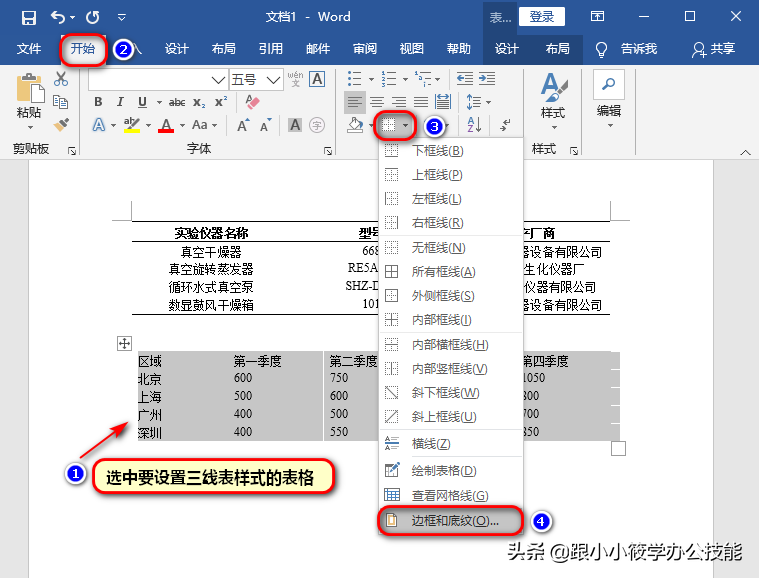Viewport: 759px width, 578px height.
Task: Expand the borders dropdown arrow
Action: pos(405,126)
